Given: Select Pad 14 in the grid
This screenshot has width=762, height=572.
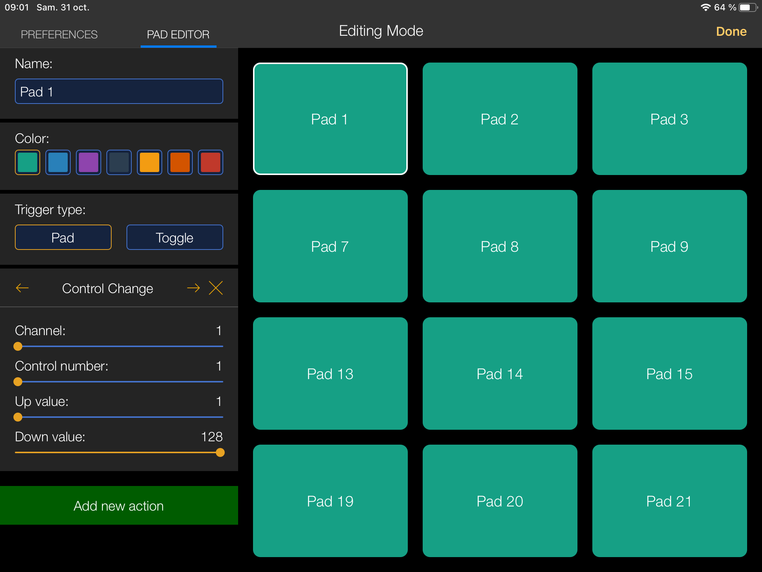Looking at the screenshot, I should click(500, 374).
